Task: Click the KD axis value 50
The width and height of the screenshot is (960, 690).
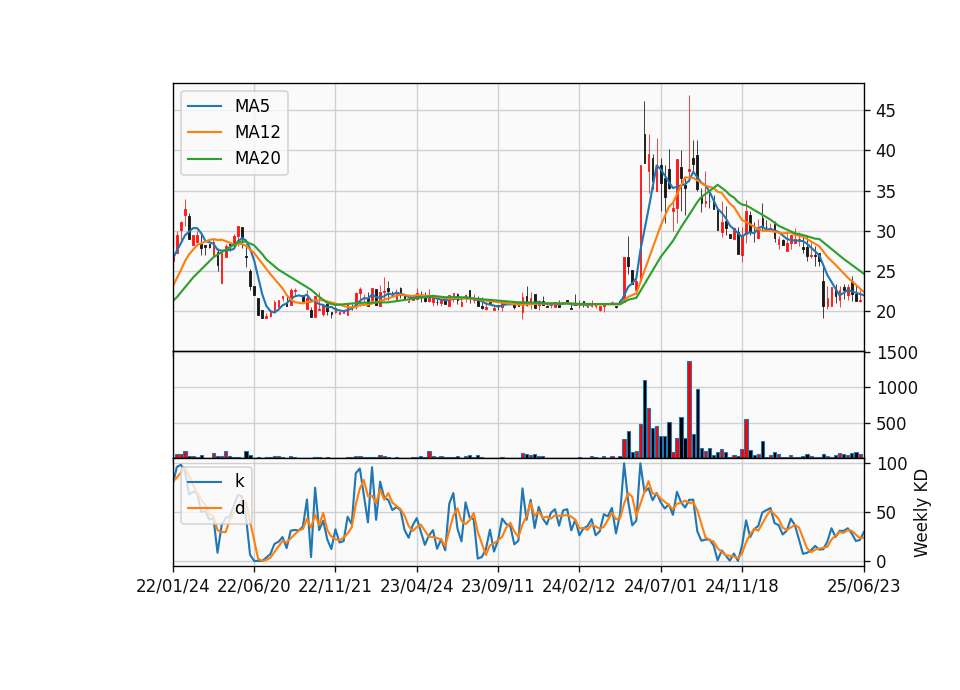Action: (x=885, y=513)
